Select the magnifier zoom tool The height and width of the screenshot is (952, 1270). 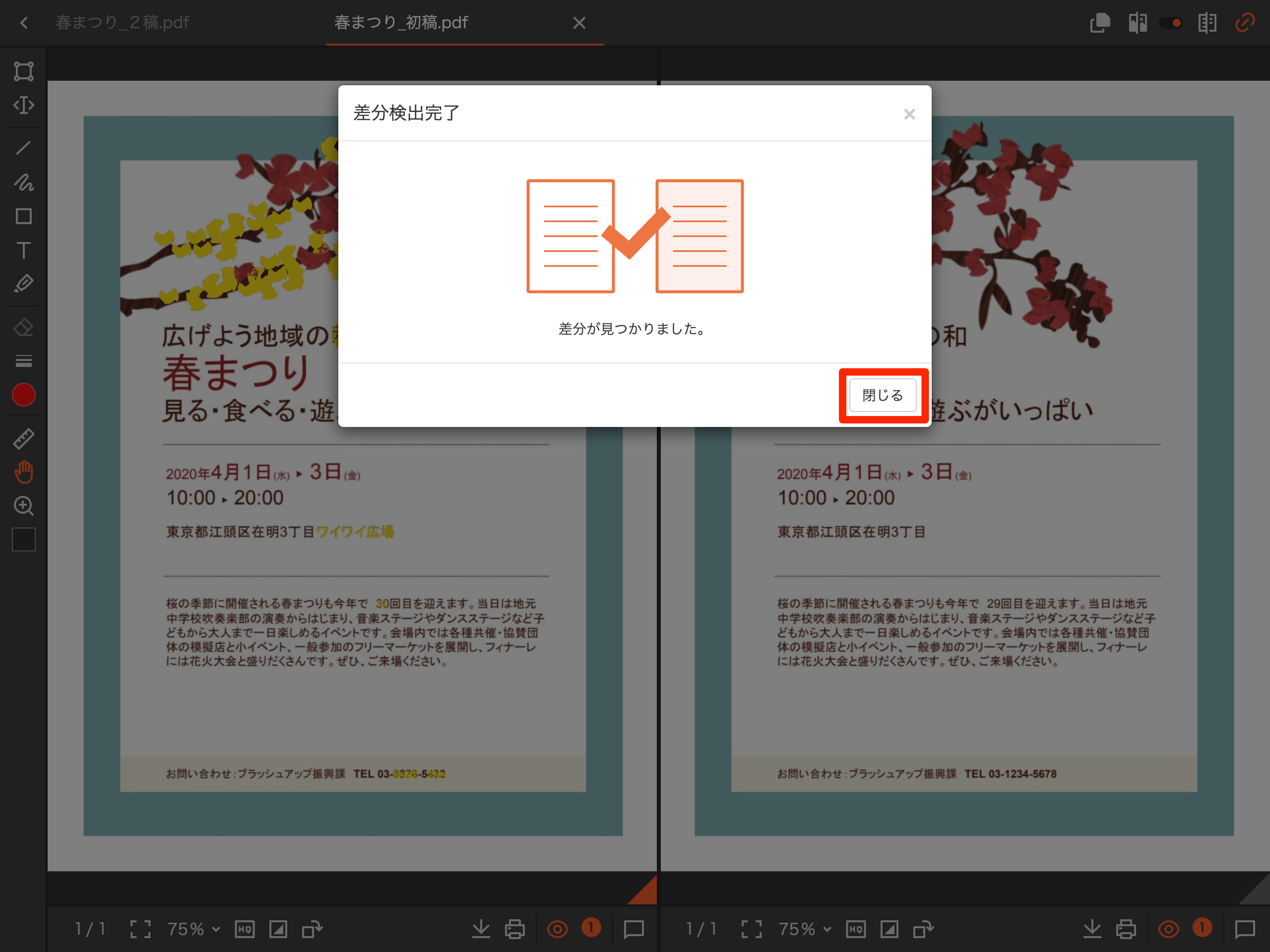point(23,506)
